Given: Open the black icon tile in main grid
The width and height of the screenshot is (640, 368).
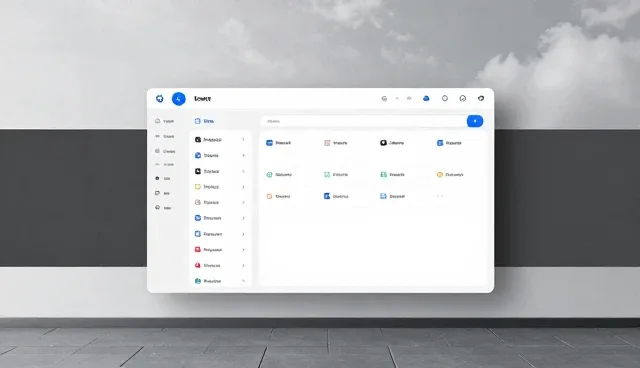Looking at the screenshot, I should 392,143.
